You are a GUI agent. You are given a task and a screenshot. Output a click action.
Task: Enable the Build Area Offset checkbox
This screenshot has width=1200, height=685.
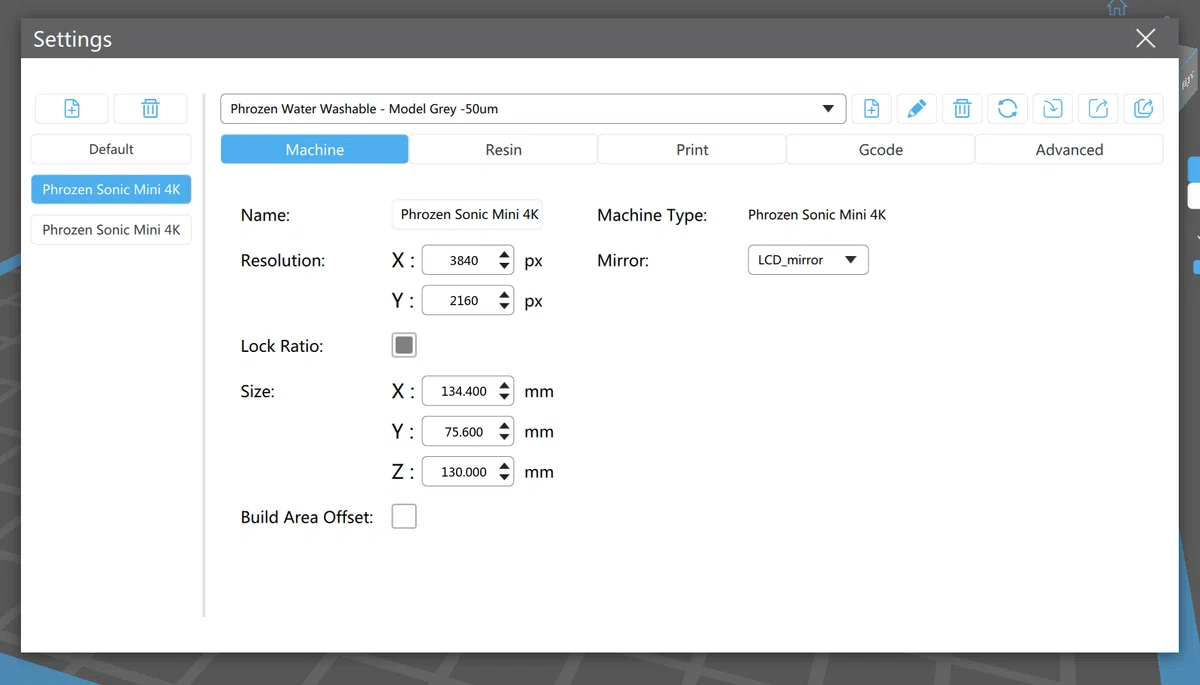coord(404,517)
